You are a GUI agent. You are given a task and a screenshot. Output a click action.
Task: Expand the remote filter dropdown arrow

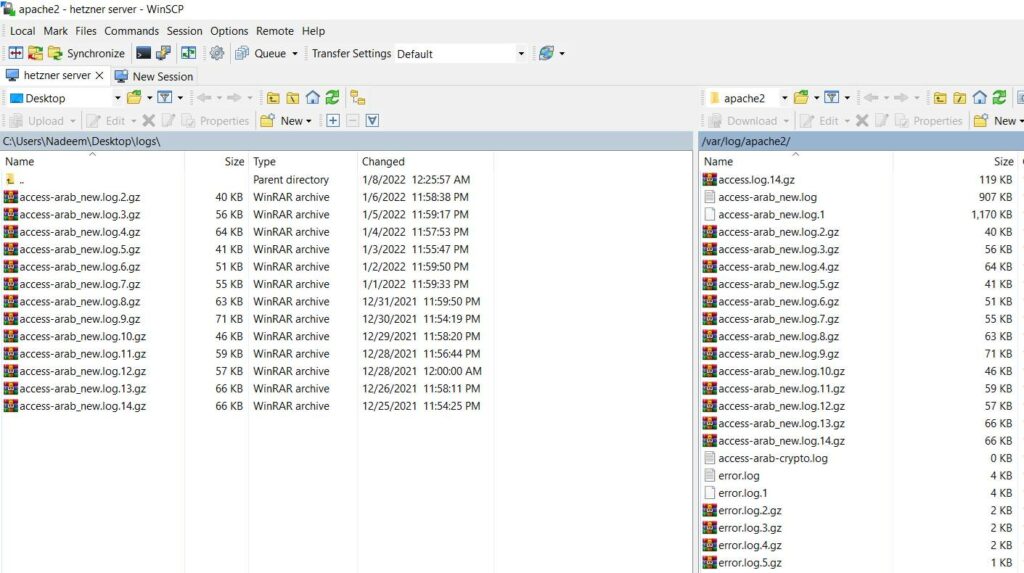pyautogui.click(x=848, y=98)
